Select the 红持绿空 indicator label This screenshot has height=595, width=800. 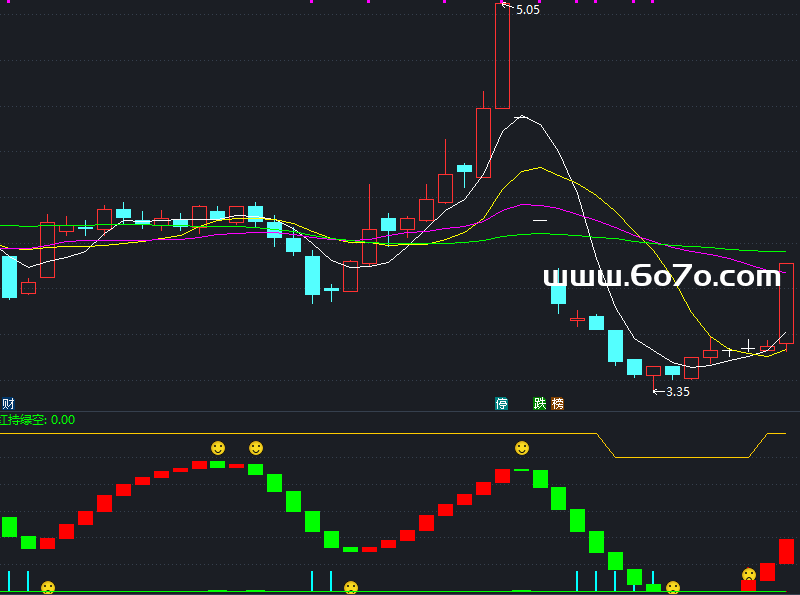pyautogui.click(x=37, y=420)
